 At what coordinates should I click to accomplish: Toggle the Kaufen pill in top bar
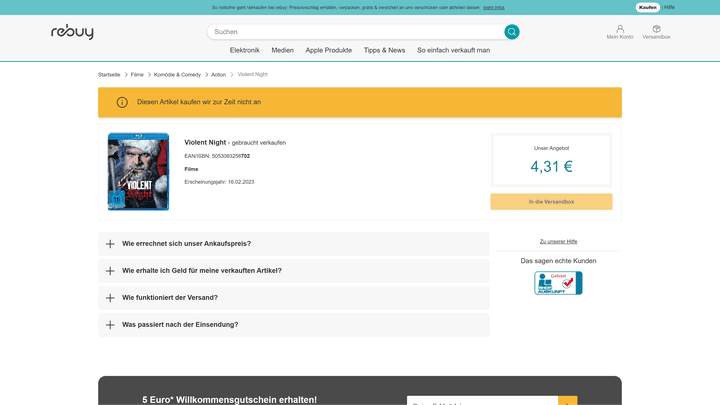tap(647, 7)
